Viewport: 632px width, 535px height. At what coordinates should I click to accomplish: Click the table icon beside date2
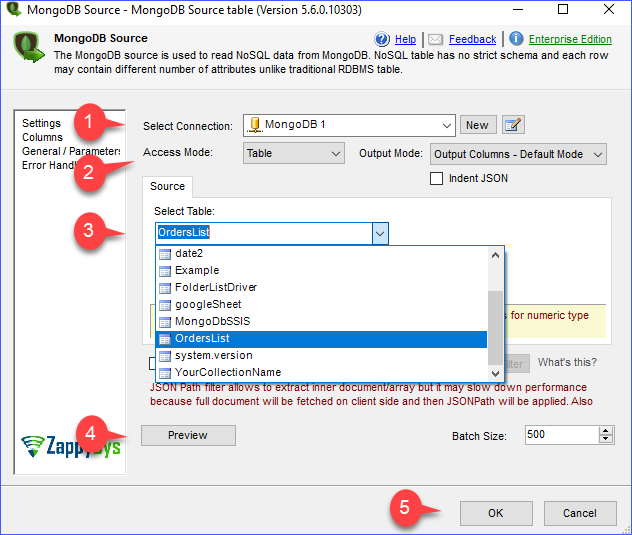click(165, 254)
